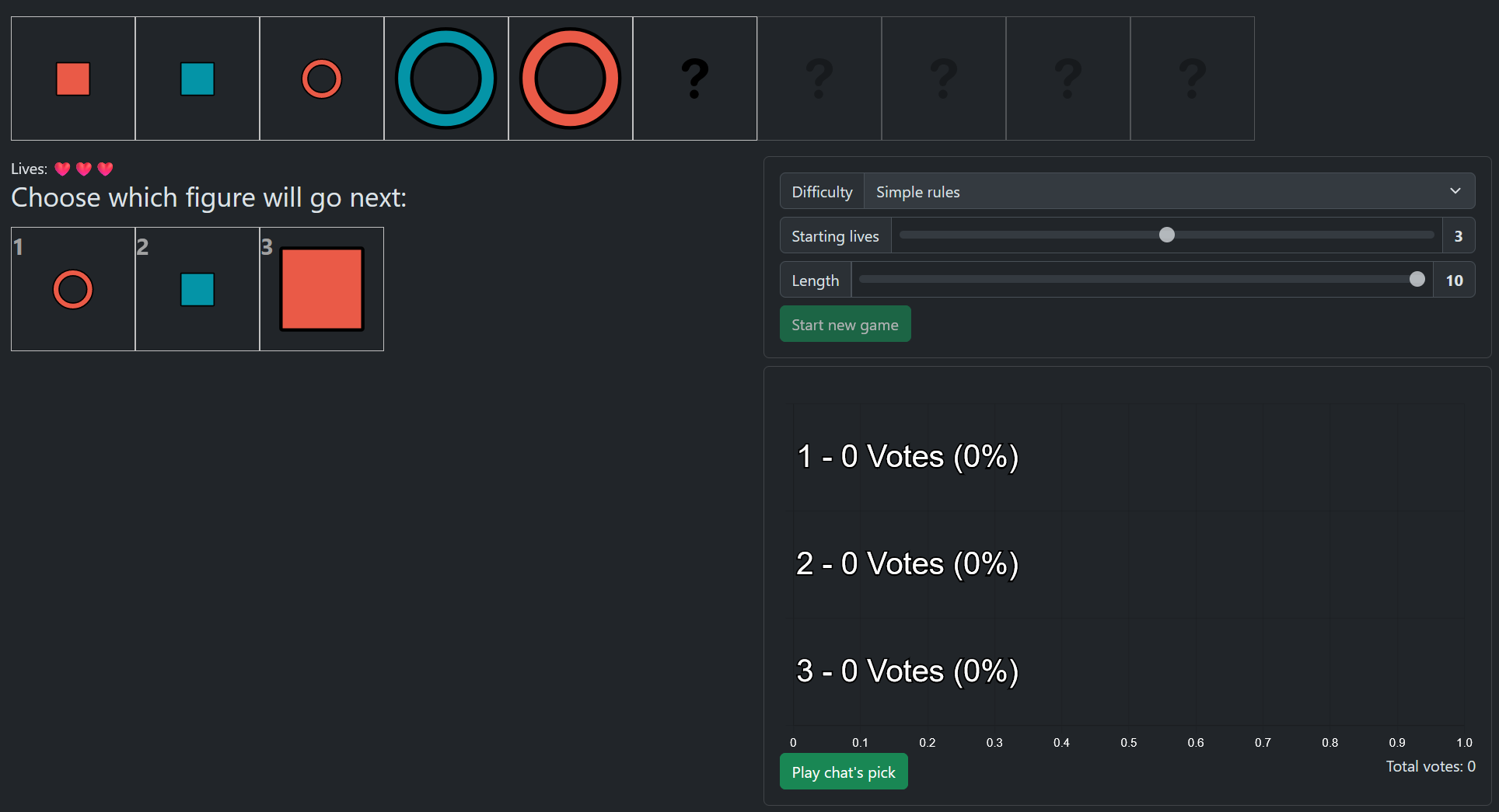Click the Starting lives slider handle
Viewport: 1499px width, 812px height.
[x=1166, y=235]
